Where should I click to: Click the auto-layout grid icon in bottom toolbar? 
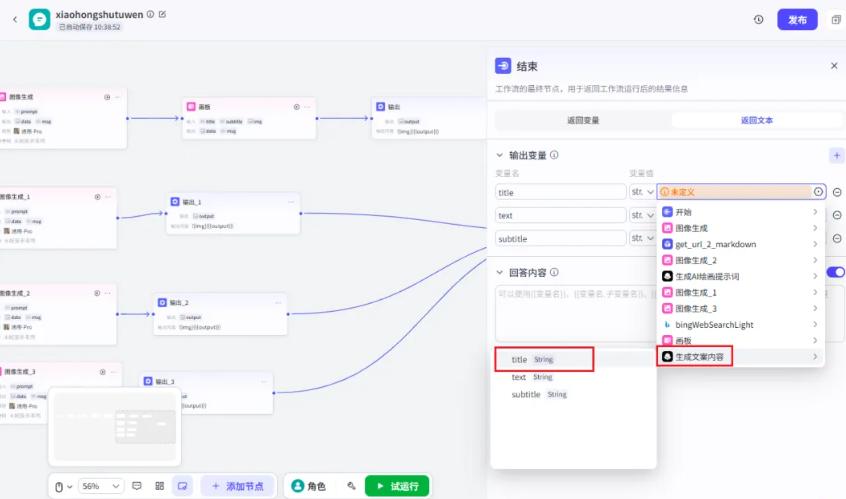point(160,486)
